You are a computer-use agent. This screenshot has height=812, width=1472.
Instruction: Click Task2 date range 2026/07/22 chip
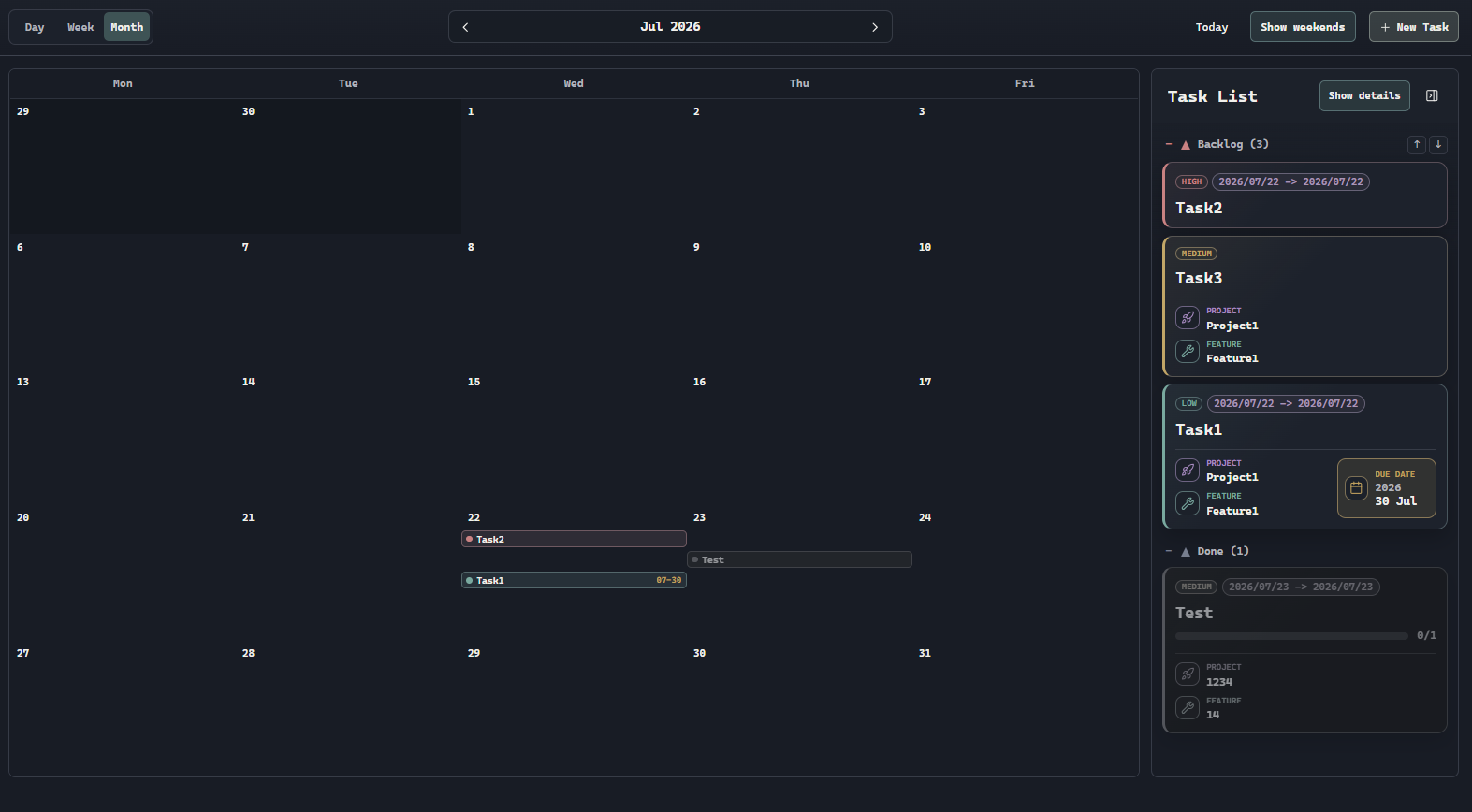click(1290, 181)
